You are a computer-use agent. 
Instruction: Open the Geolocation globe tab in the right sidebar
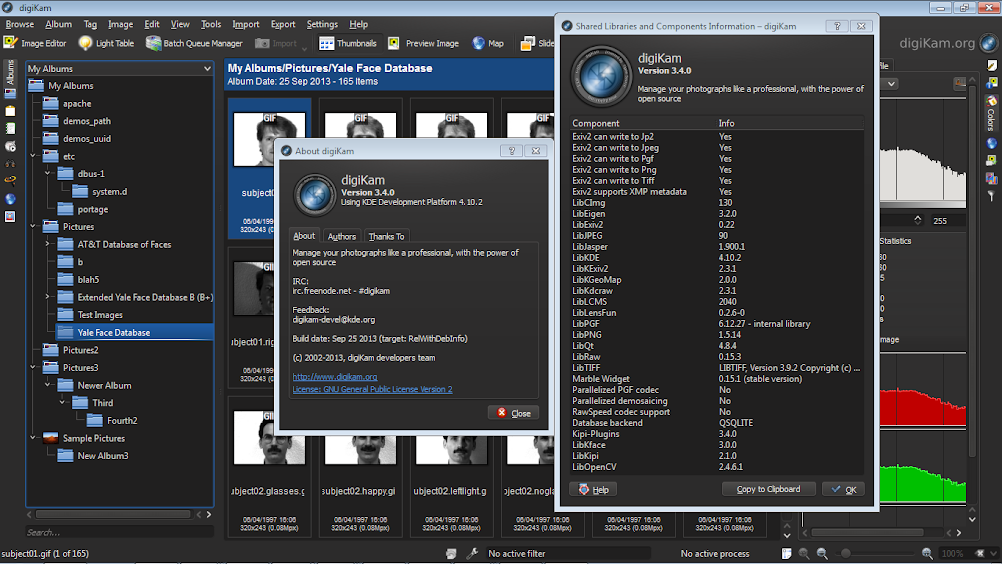coord(991,143)
